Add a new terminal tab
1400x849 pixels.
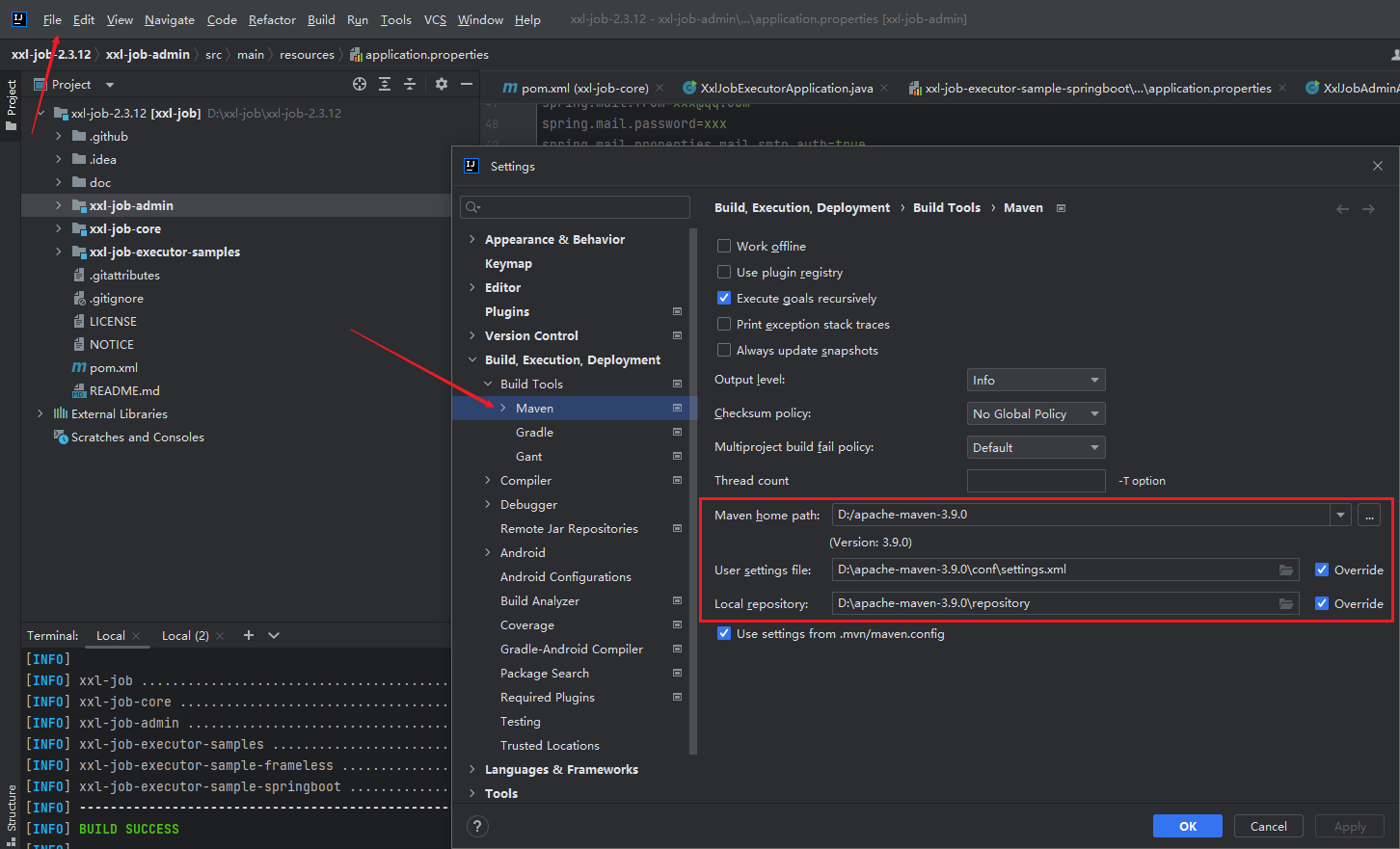point(249,635)
